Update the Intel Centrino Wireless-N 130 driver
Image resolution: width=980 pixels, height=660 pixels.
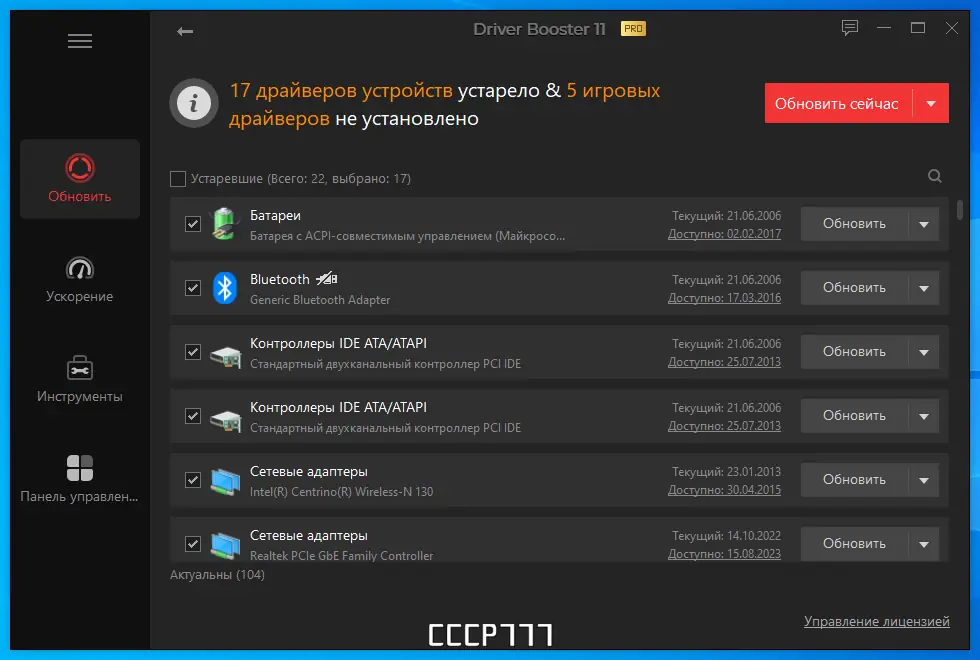[854, 479]
